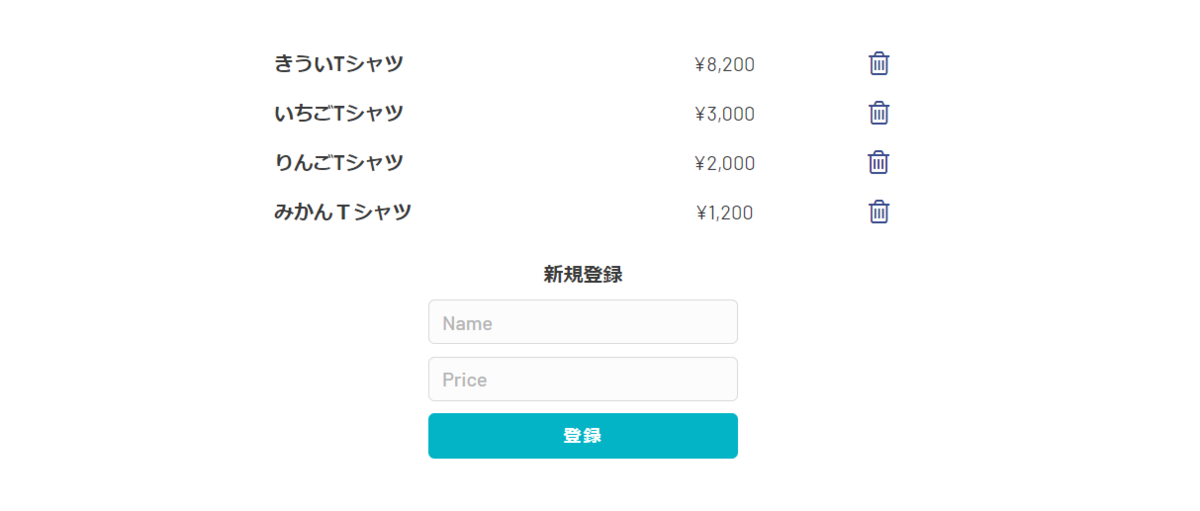Click the Name placeholder text
Screen dimensions: 1200x511
pyautogui.click(x=467, y=324)
